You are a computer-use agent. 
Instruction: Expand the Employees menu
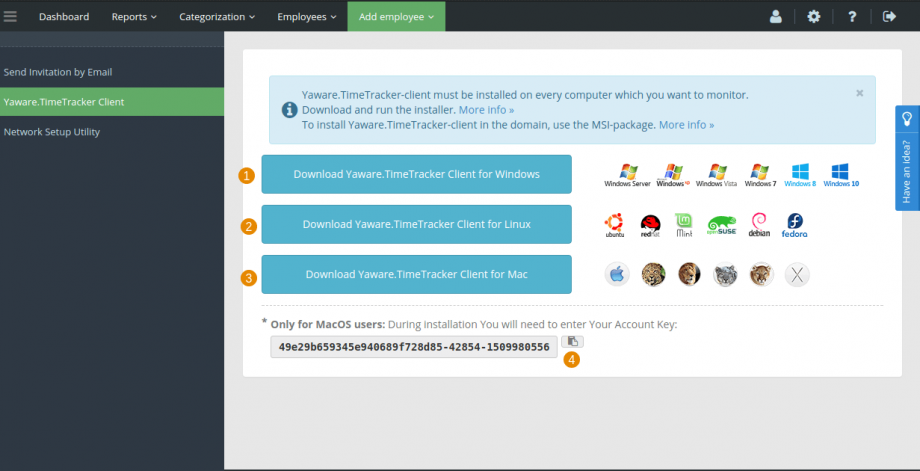click(x=307, y=16)
